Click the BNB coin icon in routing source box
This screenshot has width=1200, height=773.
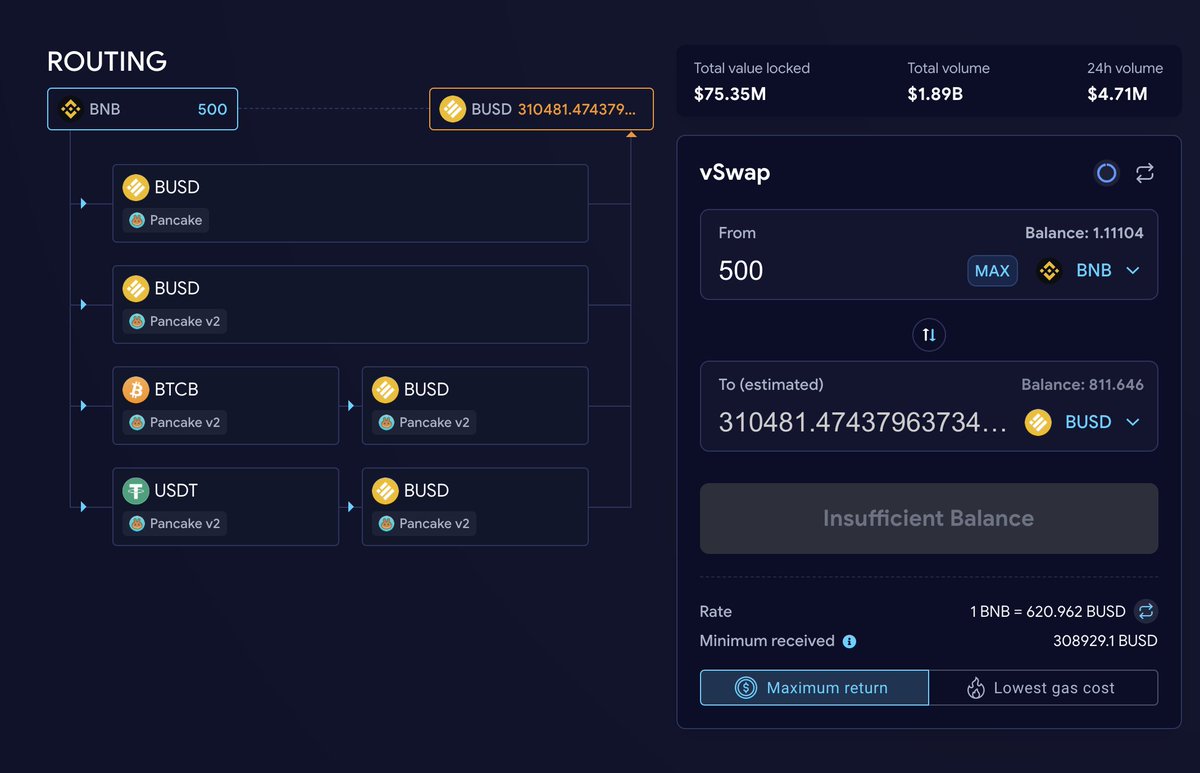click(70, 109)
